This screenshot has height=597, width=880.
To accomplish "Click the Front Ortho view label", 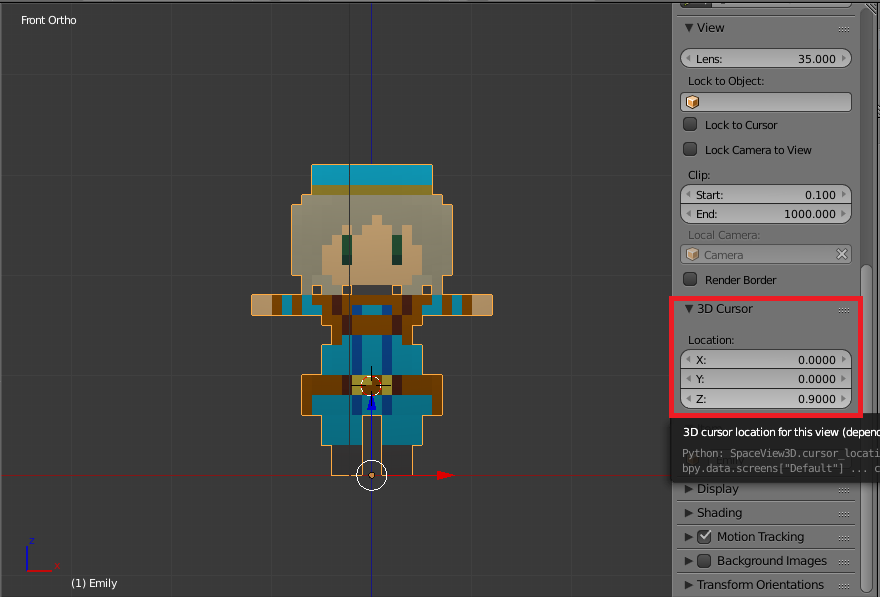I will point(49,20).
